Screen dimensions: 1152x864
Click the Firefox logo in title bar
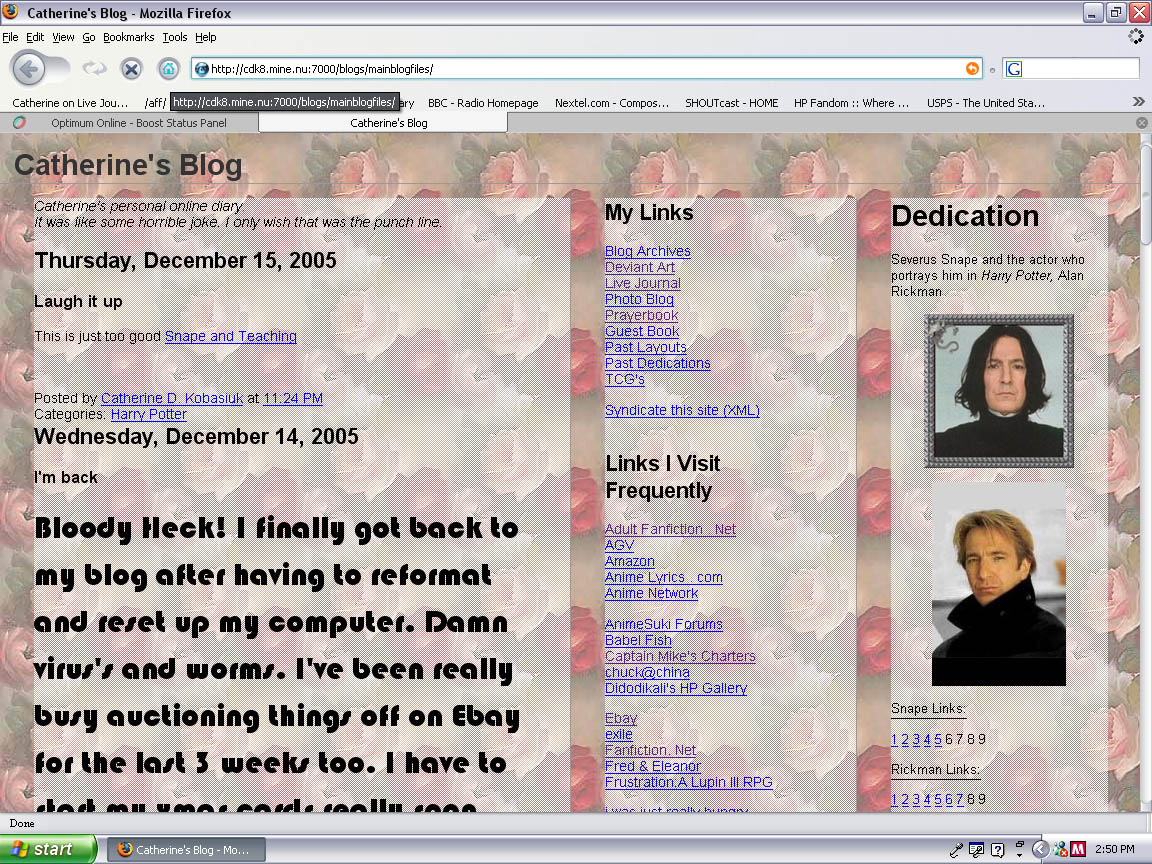coord(10,12)
